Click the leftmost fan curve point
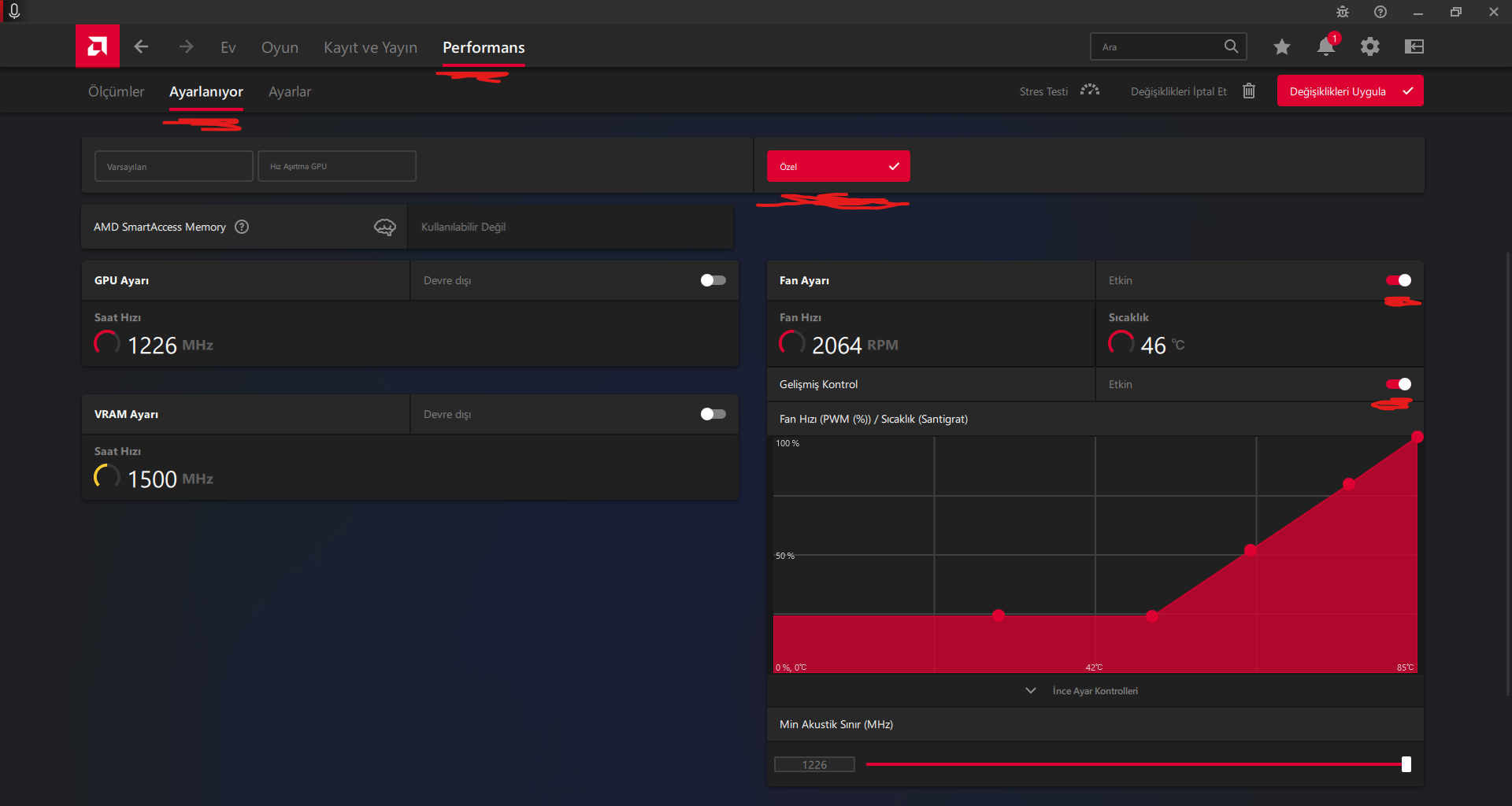Screen dimensions: 1512x806 tap(999, 616)
